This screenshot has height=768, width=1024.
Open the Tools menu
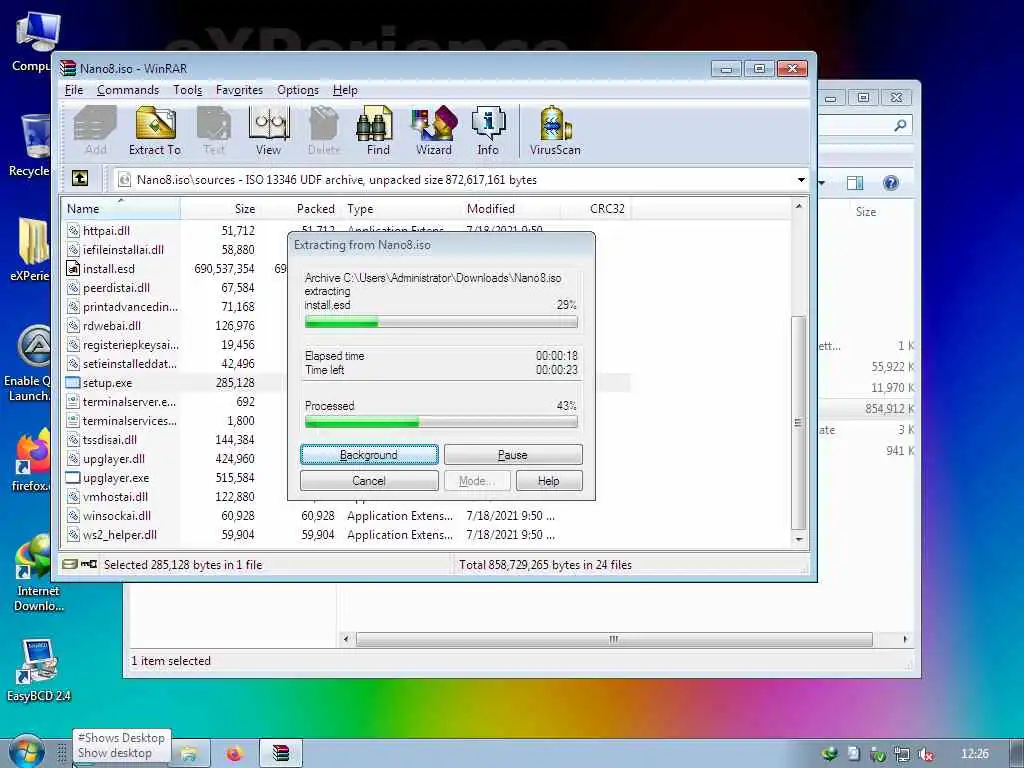click(187, 90)
